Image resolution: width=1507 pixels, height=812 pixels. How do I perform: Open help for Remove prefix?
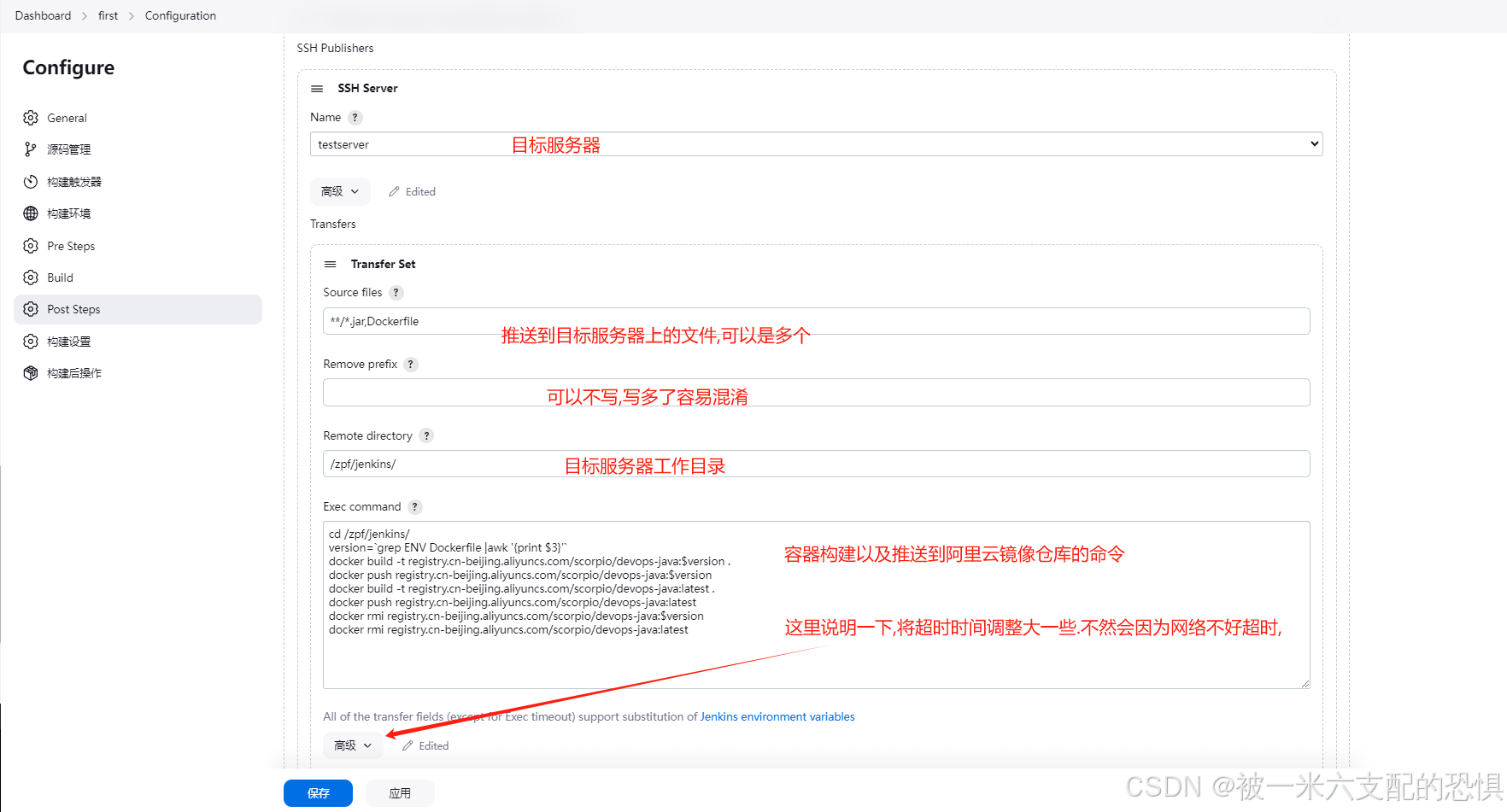pyautogui.click(x=411, y=365)
